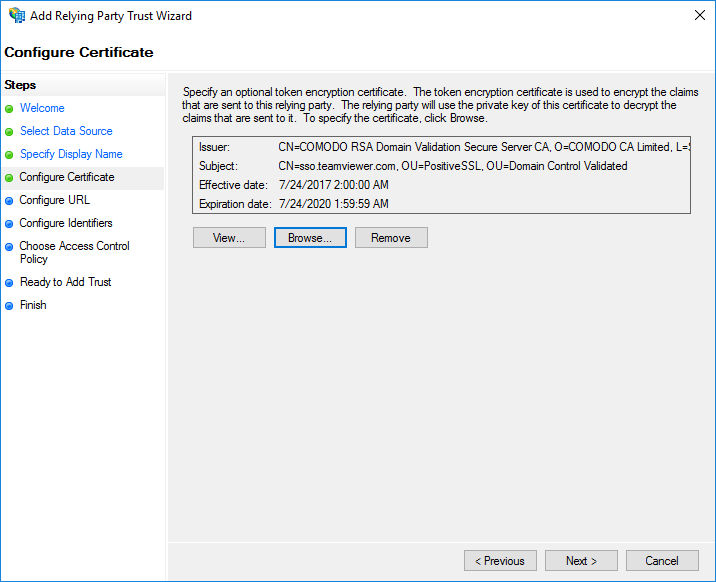Click blue bullet beside Finish step
Image resolution: width=716 pixels, height=582 pixels.
(9, 306)
